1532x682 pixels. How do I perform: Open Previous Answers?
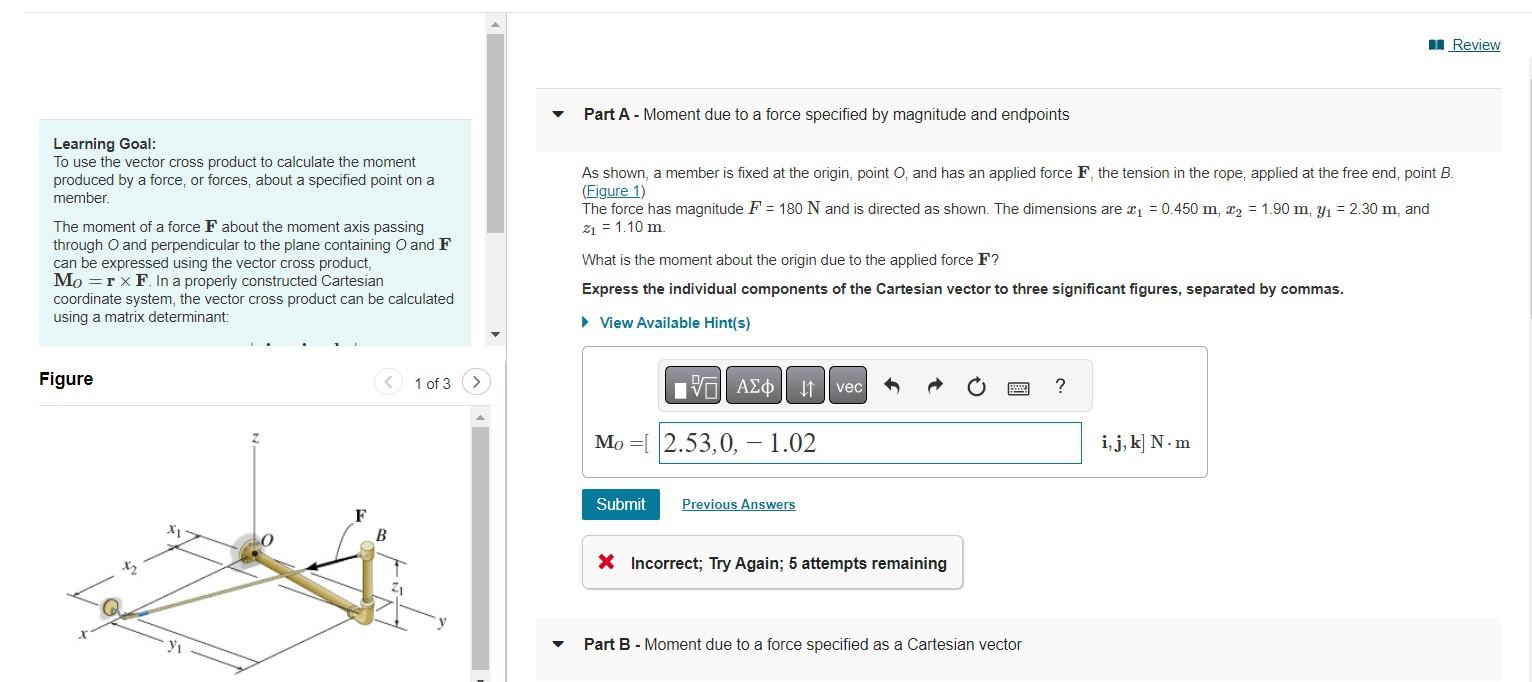tap(738, 504)
